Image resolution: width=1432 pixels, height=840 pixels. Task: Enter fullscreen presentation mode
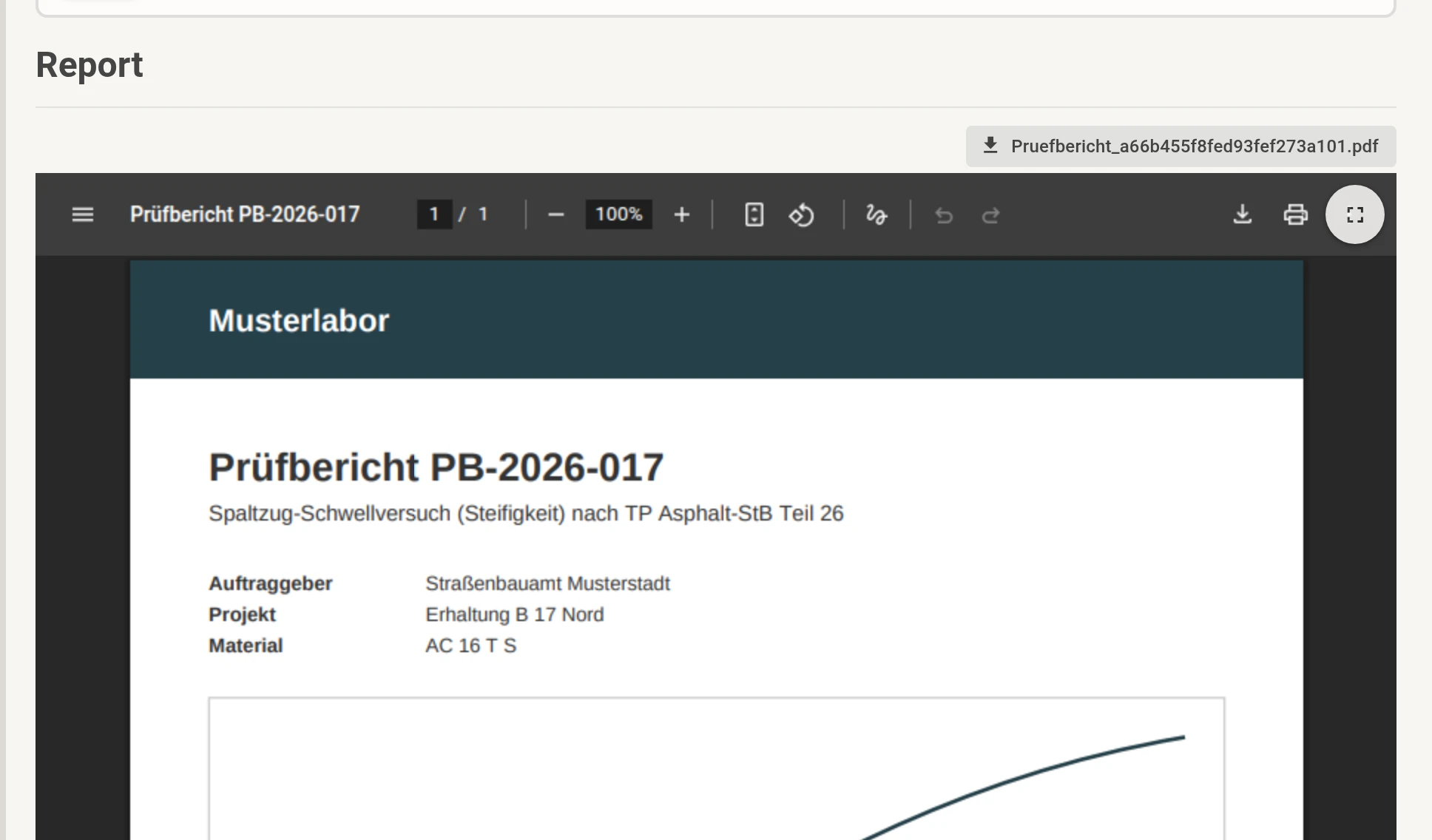(x=1355, y=215)
